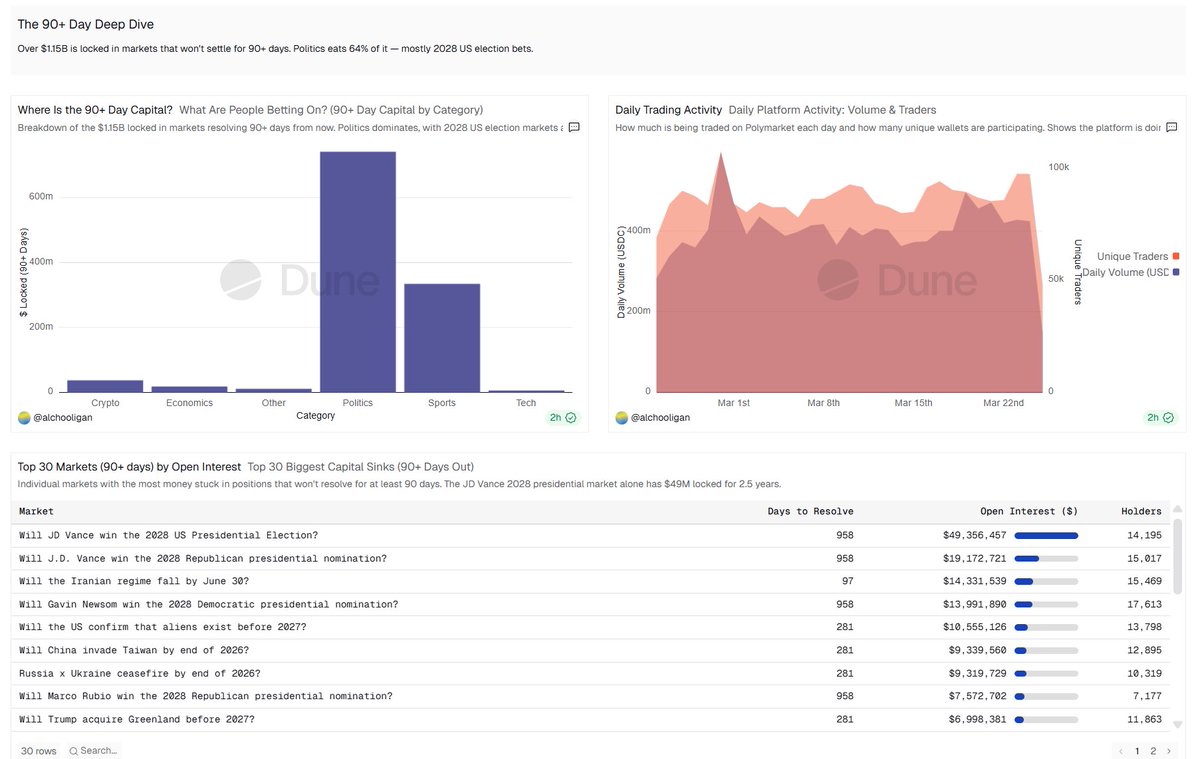Viewport: 1200px width, 759px height.
Task: Open comments on the 90+ Day Capital chart
Action: tap(574, 128)
